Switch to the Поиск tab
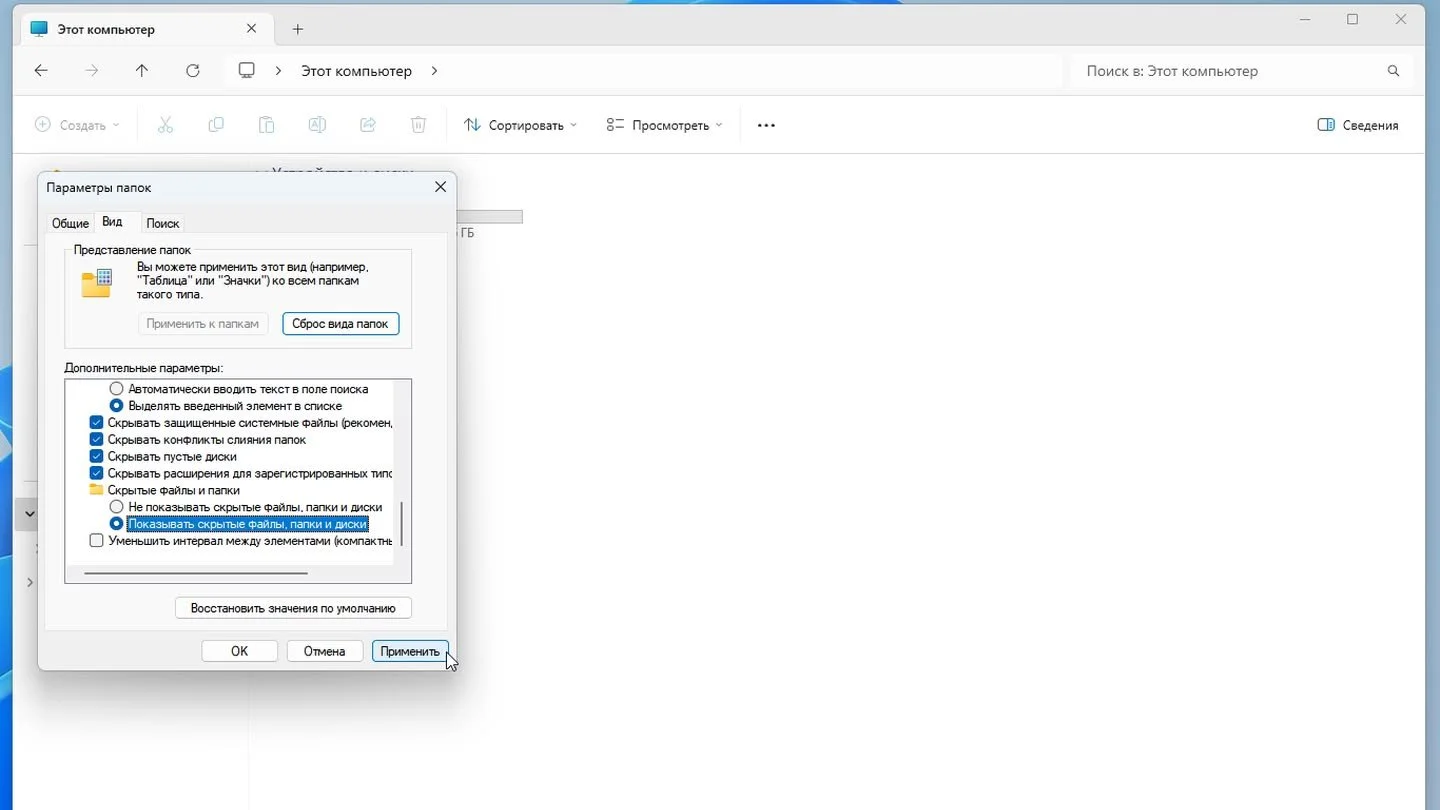The height and width of the screenshot is (810, 1440). tap(162, 223)
